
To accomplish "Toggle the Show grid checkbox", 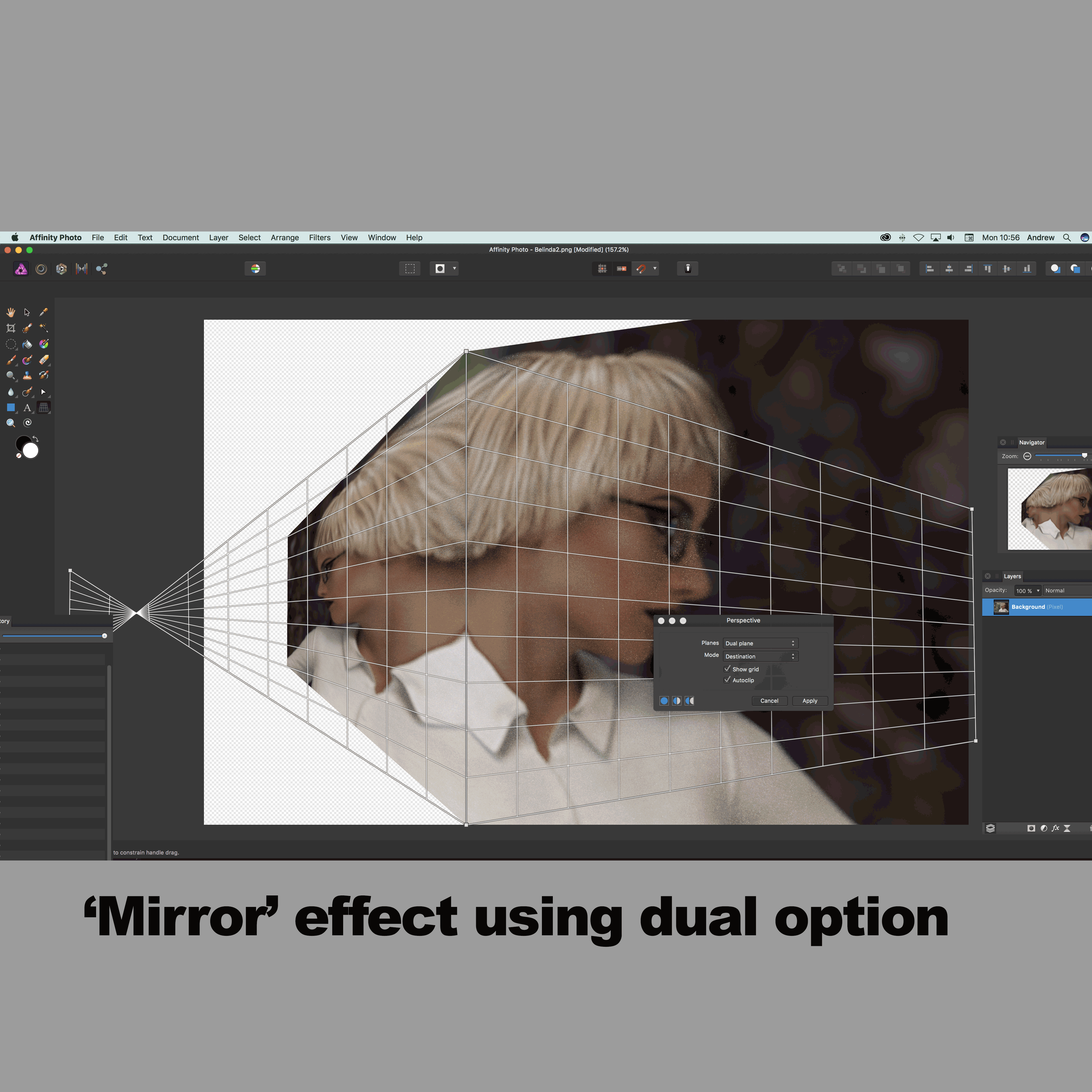I will (728, 669).
